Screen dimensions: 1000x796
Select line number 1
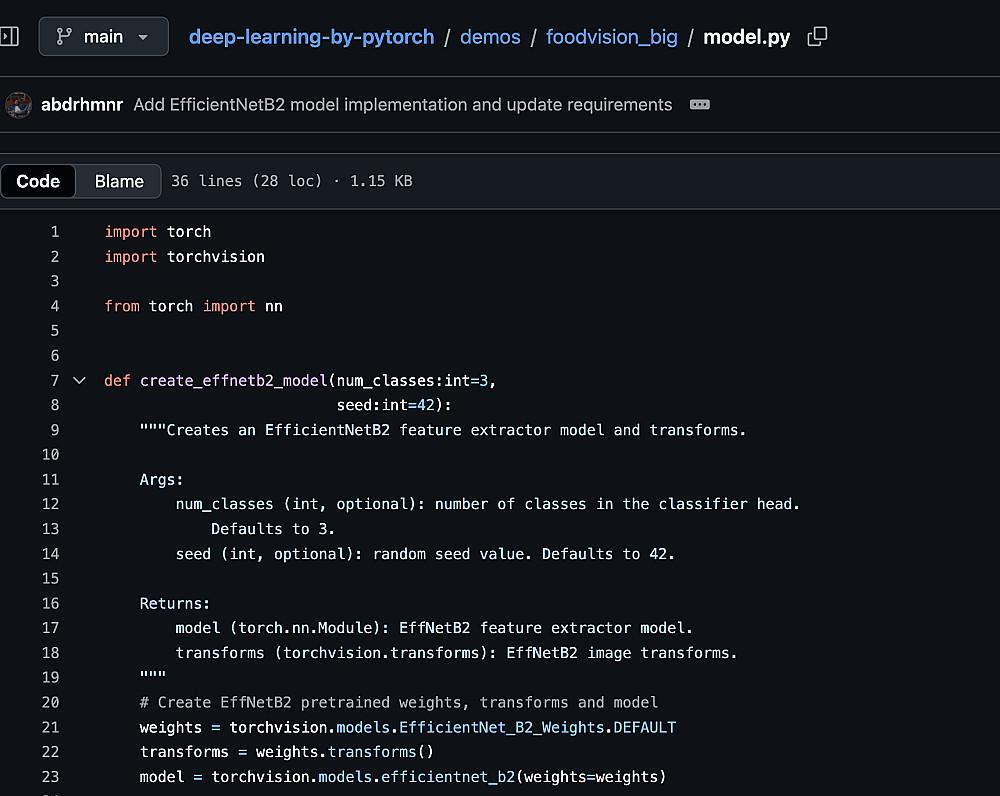(55, 232)
